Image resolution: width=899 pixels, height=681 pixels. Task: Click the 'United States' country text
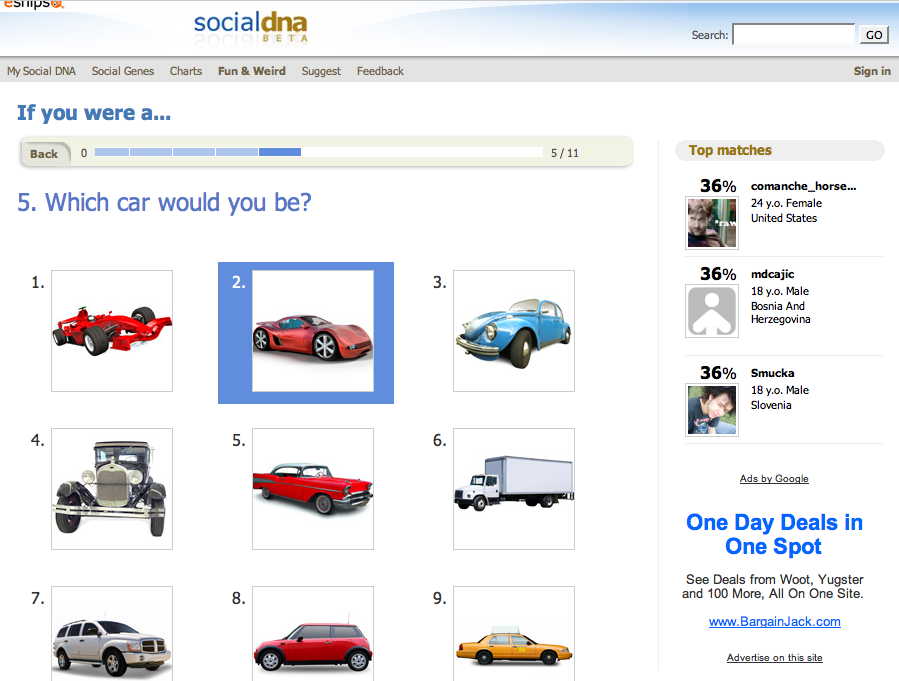784,218
